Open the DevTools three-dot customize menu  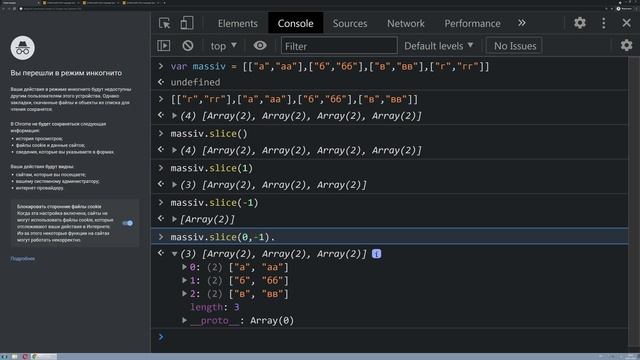pos(604,23)
